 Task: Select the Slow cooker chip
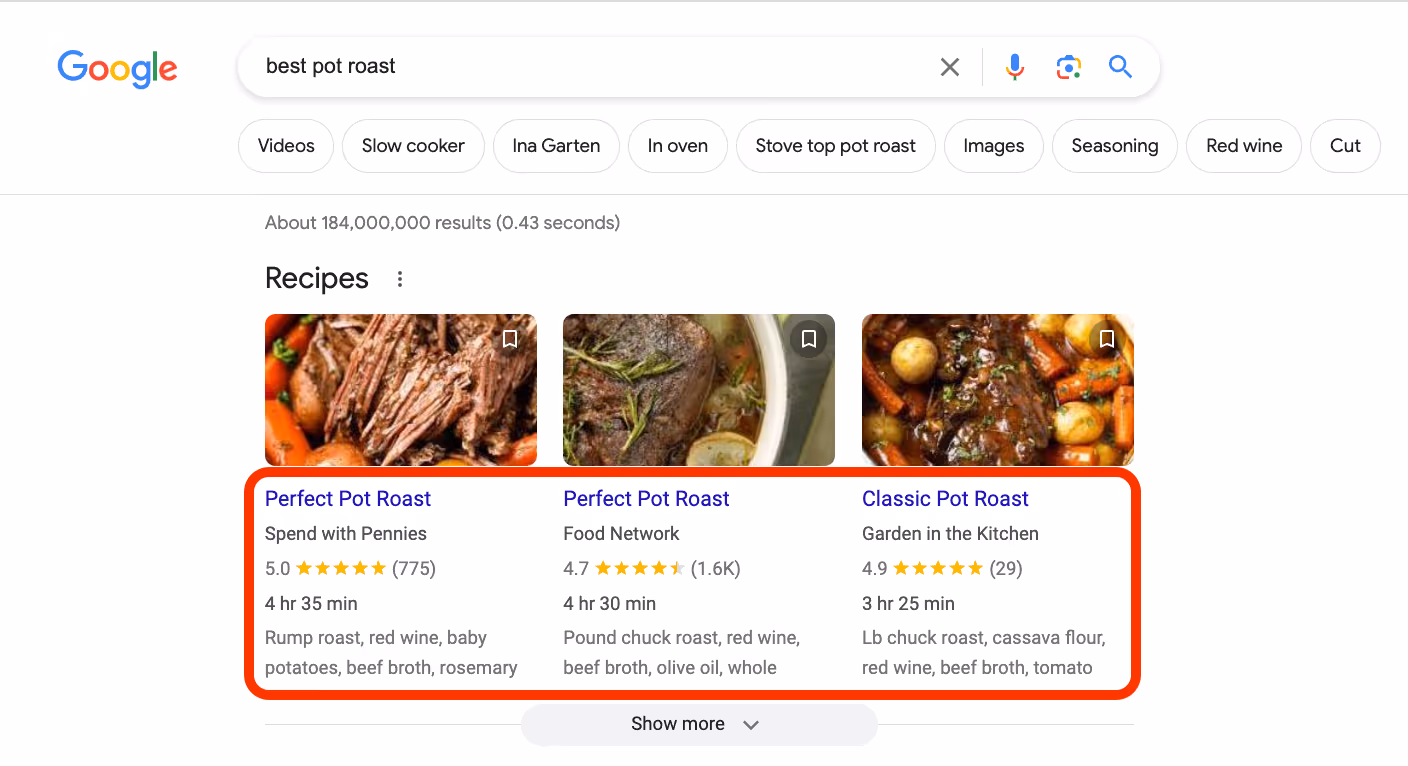(413, 146)
